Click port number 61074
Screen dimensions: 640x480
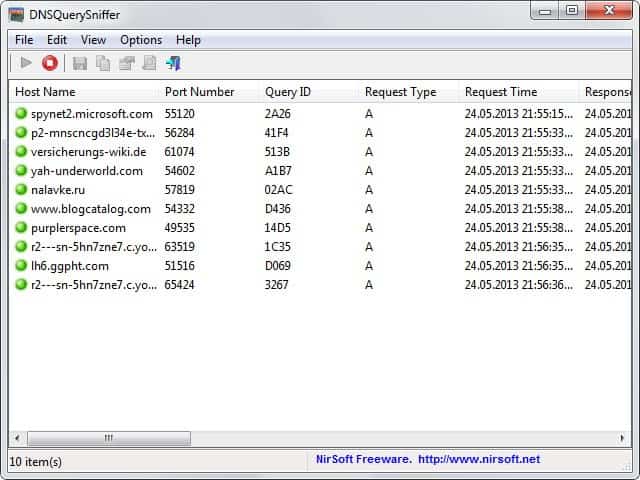point(180,152)
